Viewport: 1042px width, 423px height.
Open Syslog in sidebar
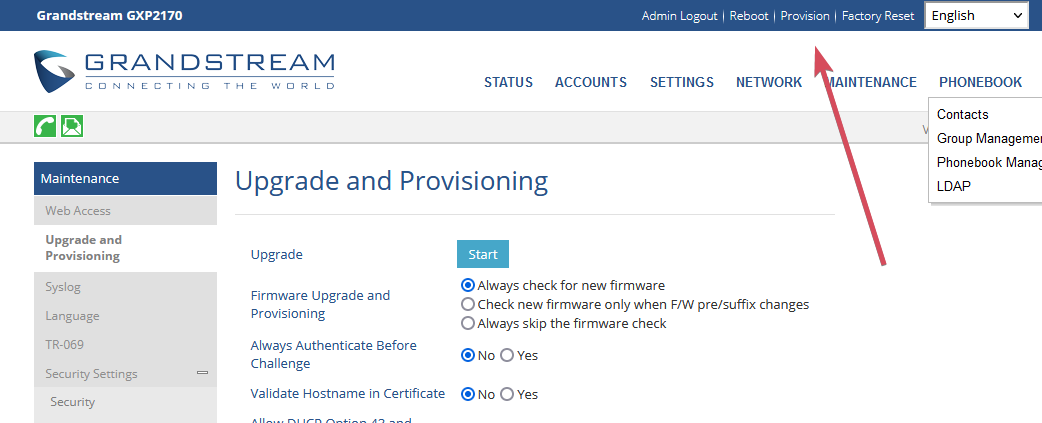pyautogui.click(x=125, y=287)
